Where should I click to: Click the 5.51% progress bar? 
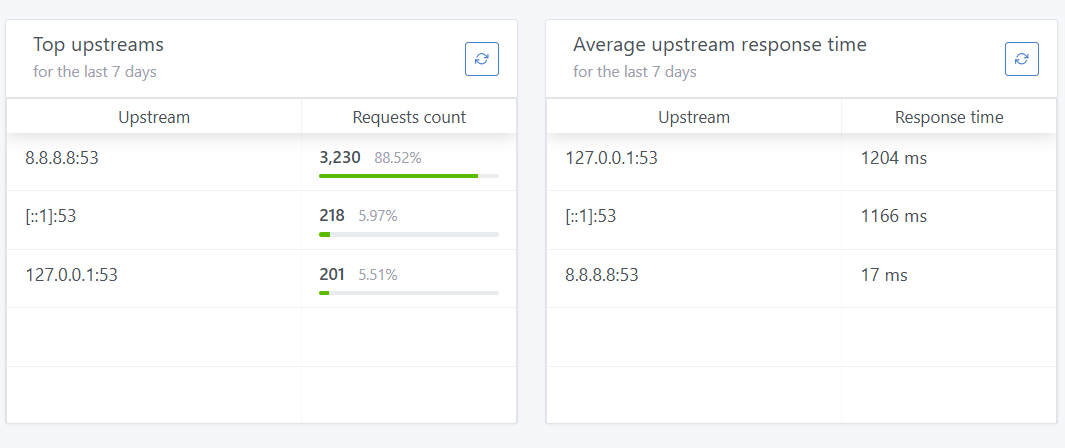(x=408, y=293)
